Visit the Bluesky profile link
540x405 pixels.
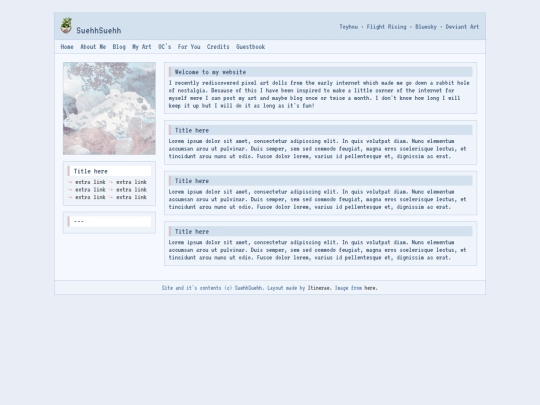426,27
